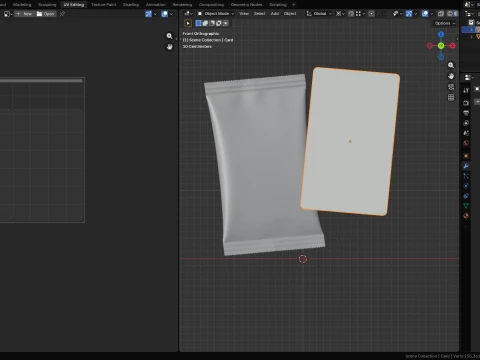Open the Object Mode dropdown
This screenshot has width=480, height=360.
coord(216,14)
